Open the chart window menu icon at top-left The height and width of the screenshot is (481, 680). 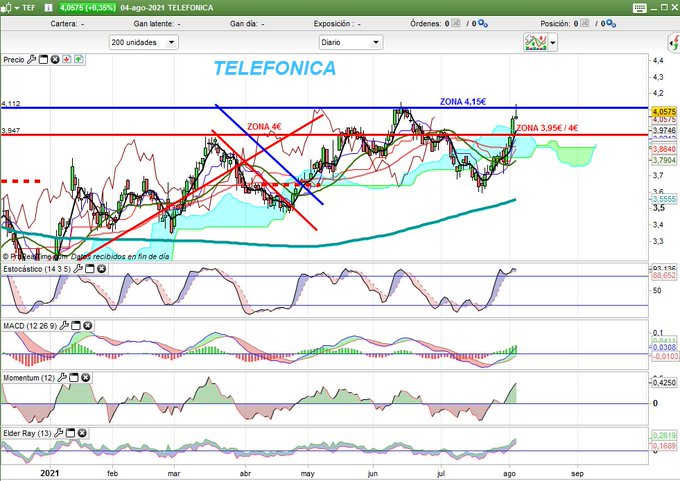[x=8, y=8]
